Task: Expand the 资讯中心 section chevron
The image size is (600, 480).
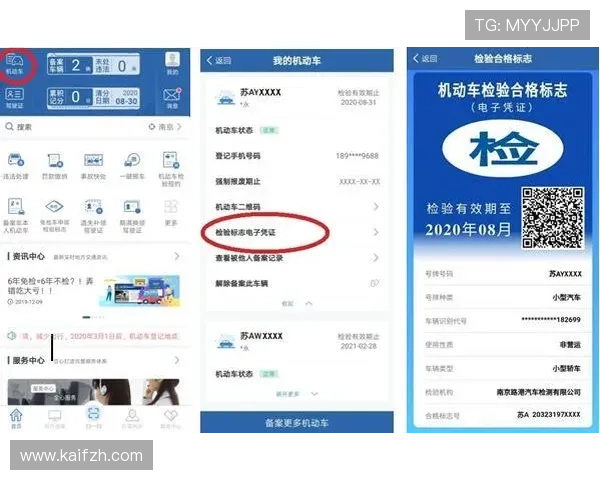Action: point(177,256)
